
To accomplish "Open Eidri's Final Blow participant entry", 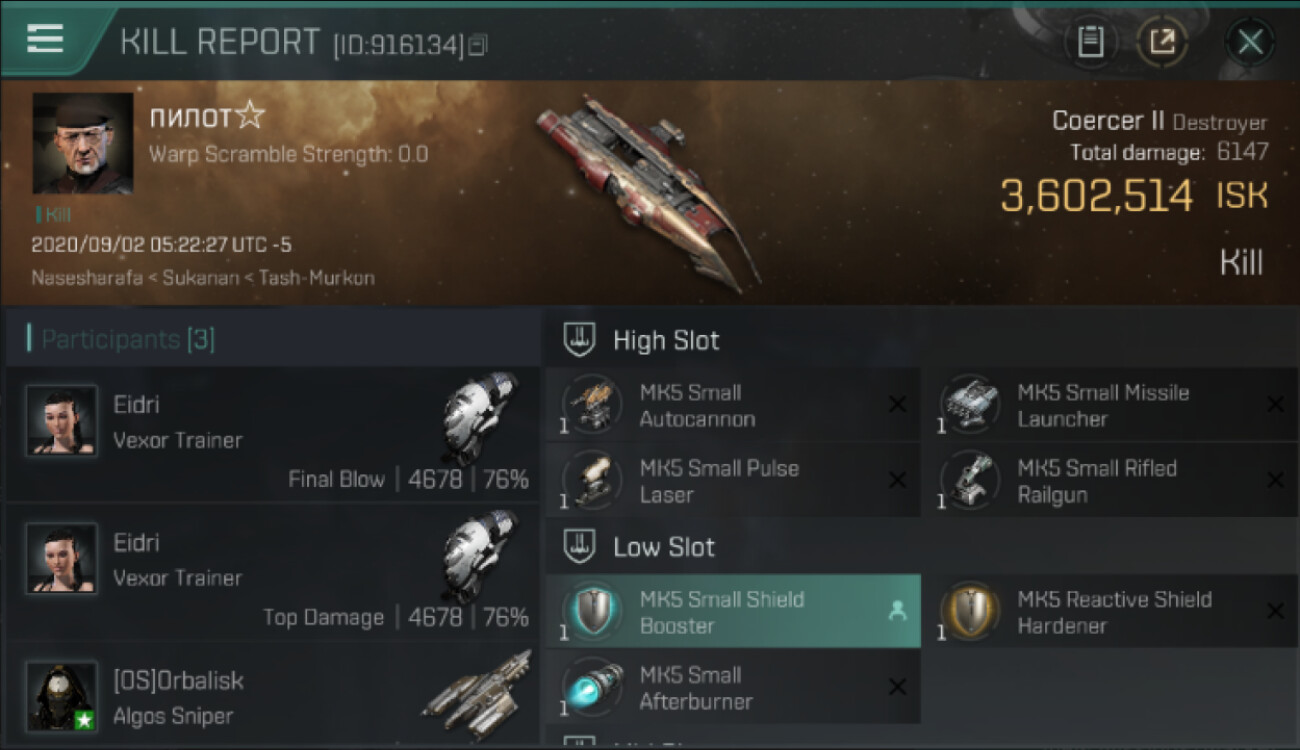I will click(272, 434).
